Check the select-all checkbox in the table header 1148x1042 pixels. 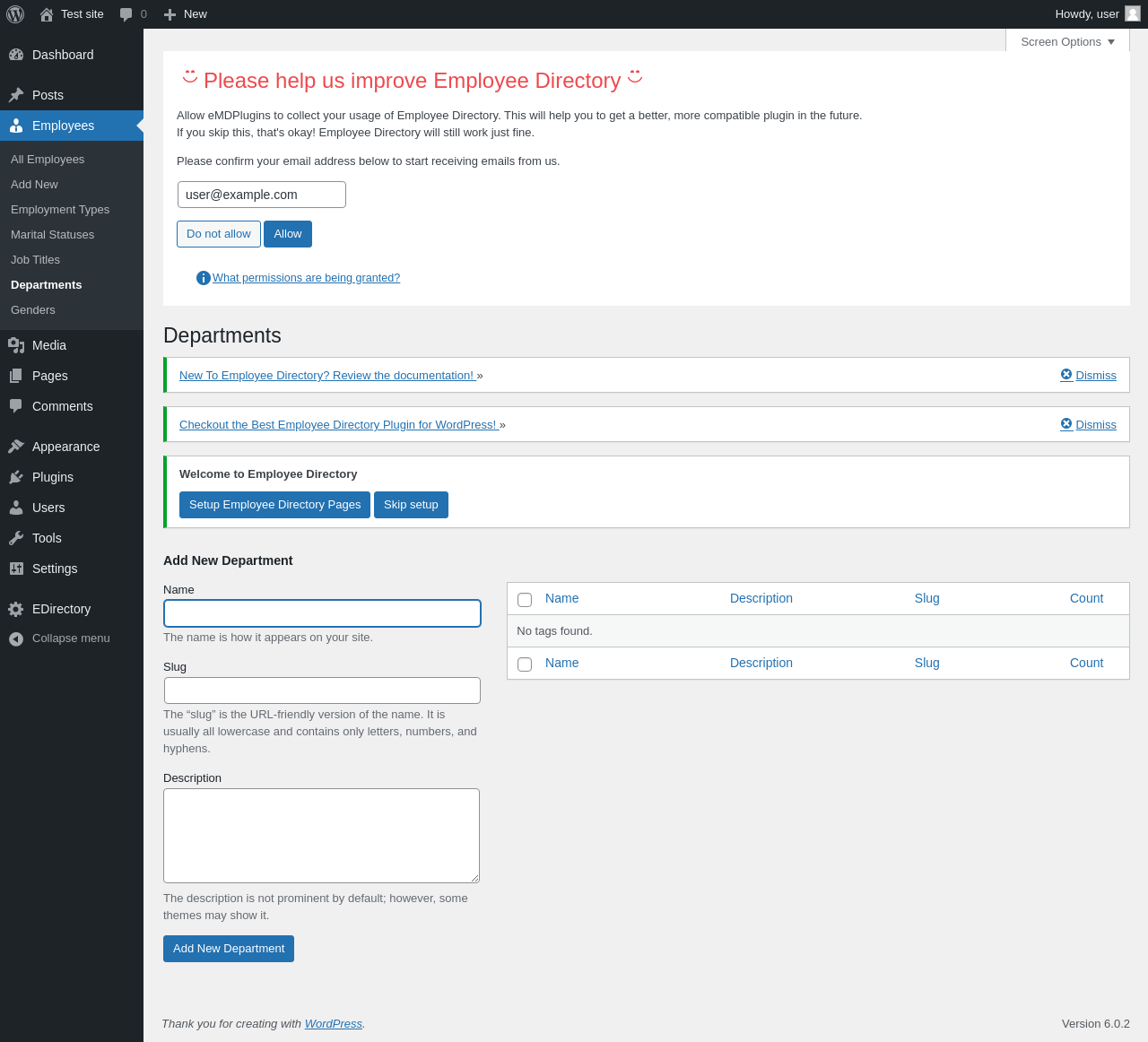(525, 600)
